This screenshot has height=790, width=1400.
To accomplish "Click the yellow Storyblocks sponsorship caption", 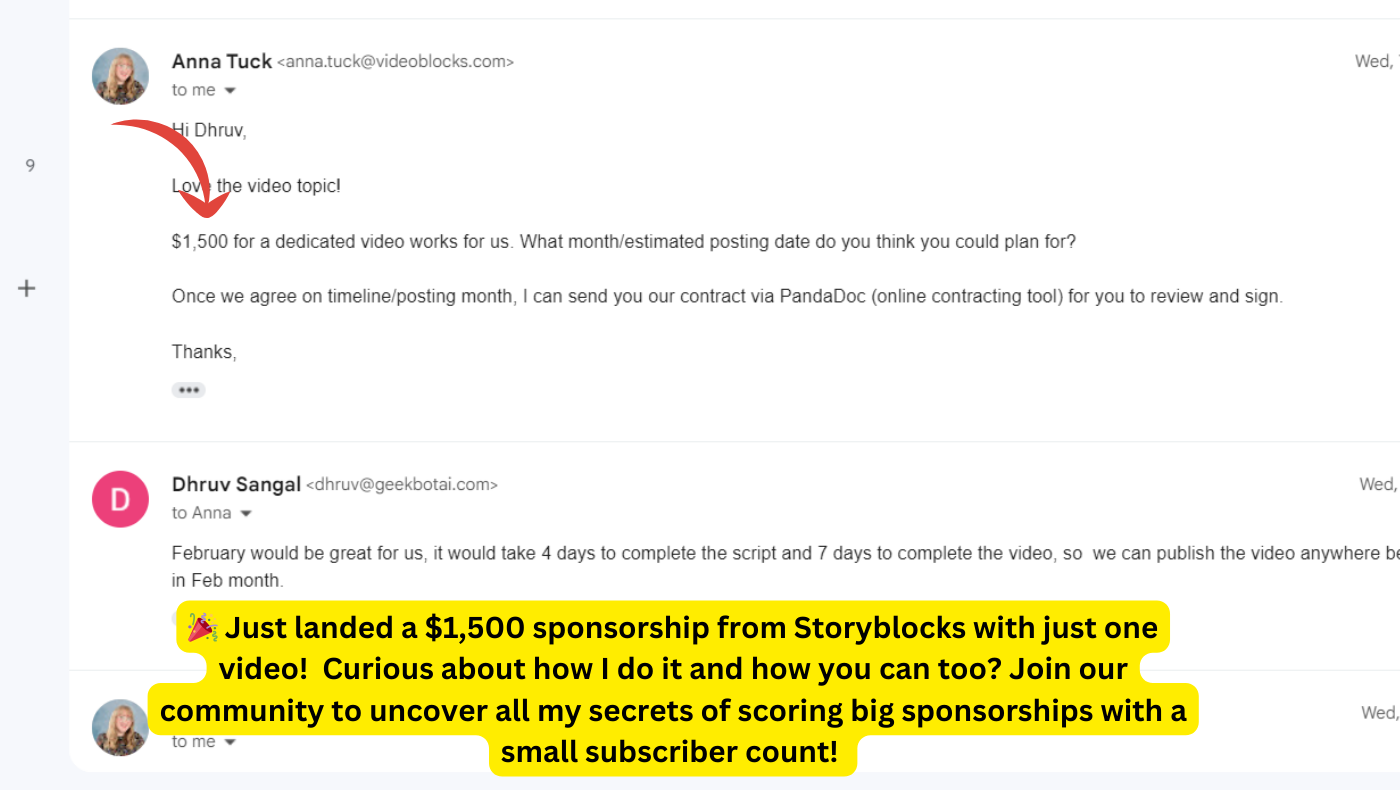I will [673, 689].
